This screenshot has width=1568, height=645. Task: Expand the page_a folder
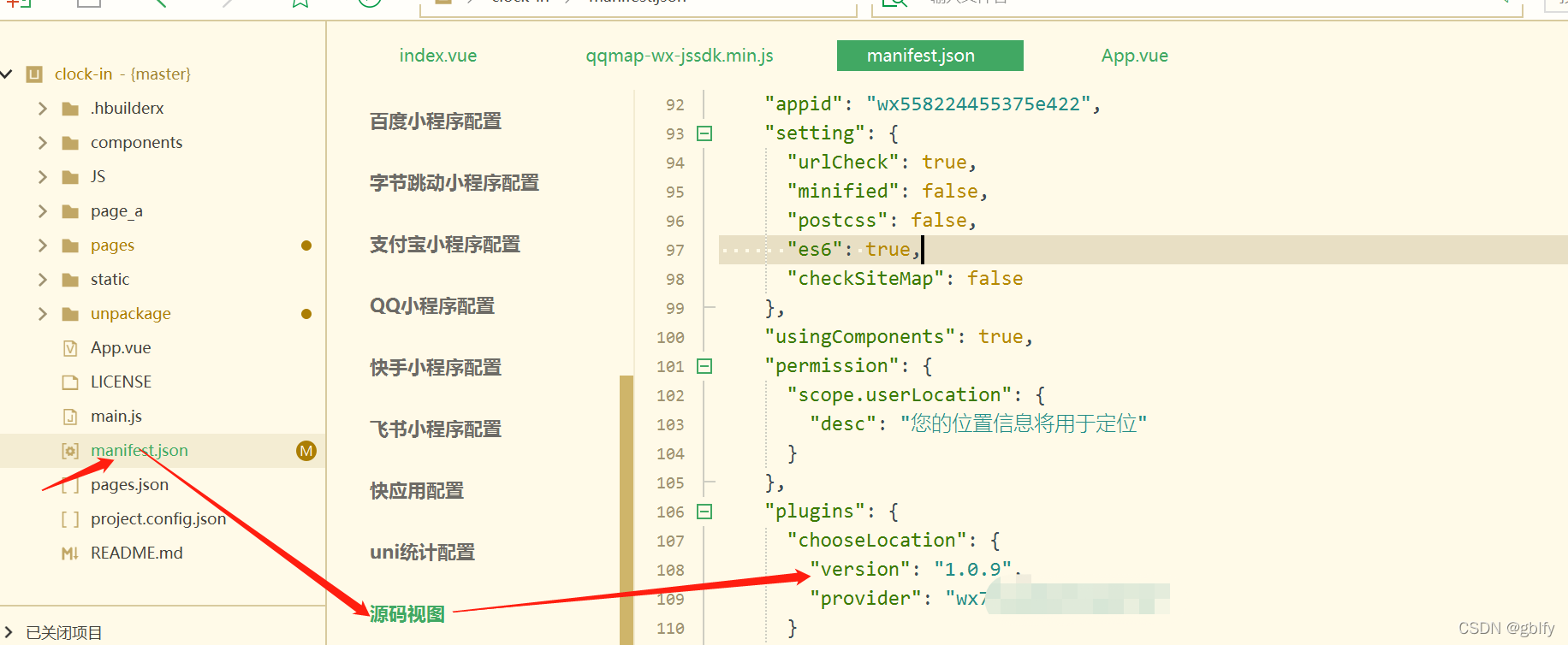point(43,211)
